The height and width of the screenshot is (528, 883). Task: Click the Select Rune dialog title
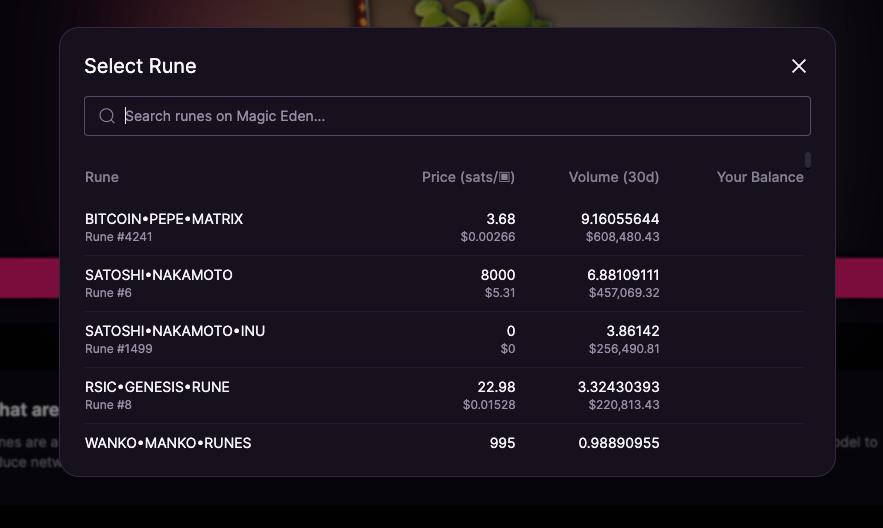pyautogui.click(x=140, y=66)
